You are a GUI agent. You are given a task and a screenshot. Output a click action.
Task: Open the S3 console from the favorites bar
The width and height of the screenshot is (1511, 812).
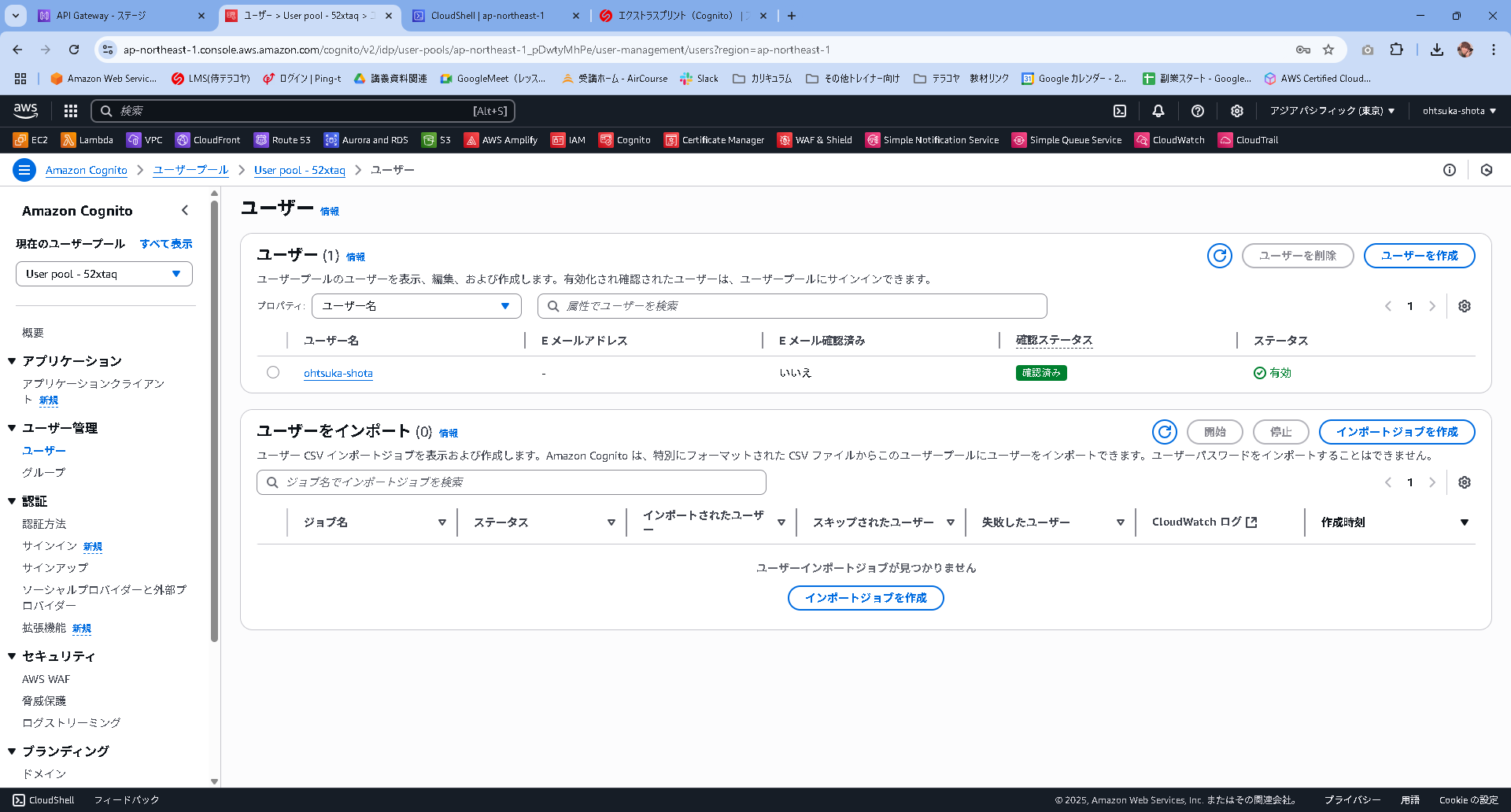click(x=436, y=139)
